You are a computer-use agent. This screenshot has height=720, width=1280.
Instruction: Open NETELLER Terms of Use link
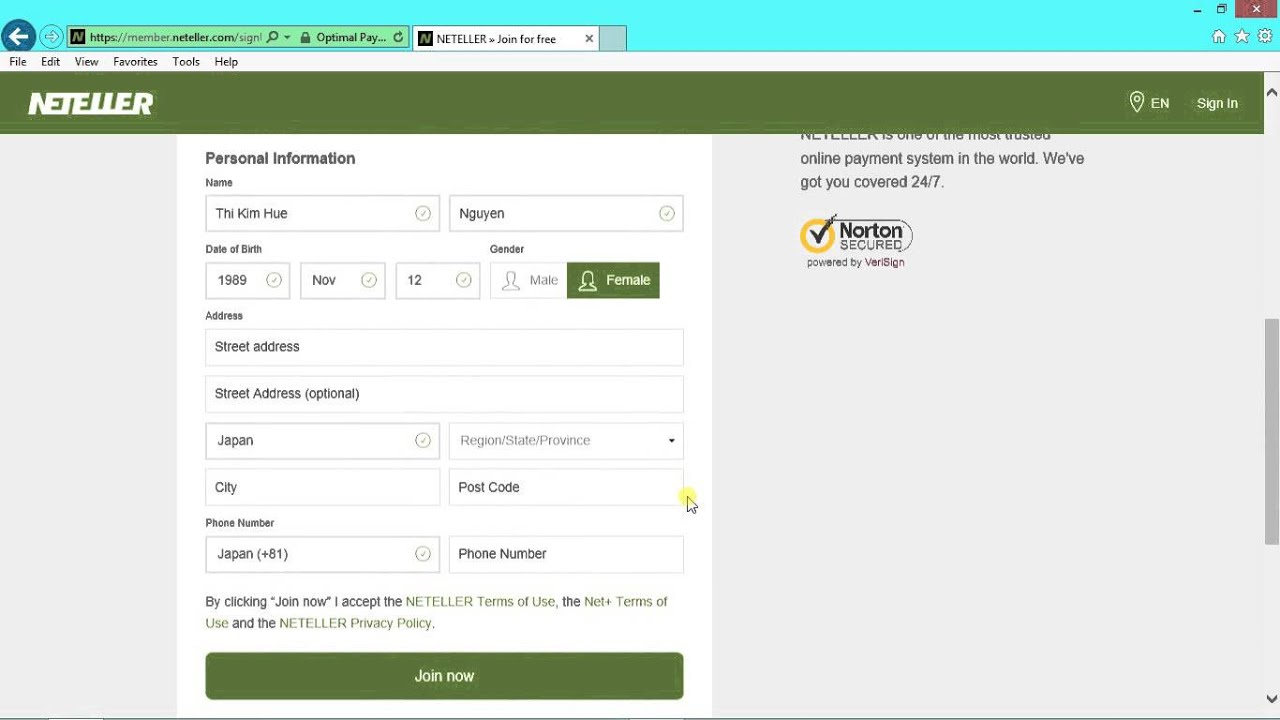pos(480,601)
